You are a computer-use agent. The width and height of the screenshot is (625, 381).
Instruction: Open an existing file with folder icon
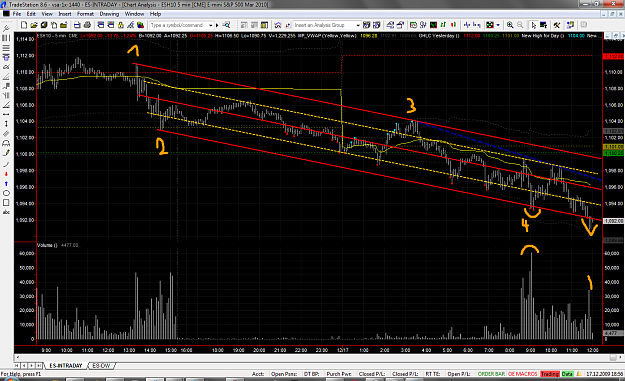pos(34,25)
